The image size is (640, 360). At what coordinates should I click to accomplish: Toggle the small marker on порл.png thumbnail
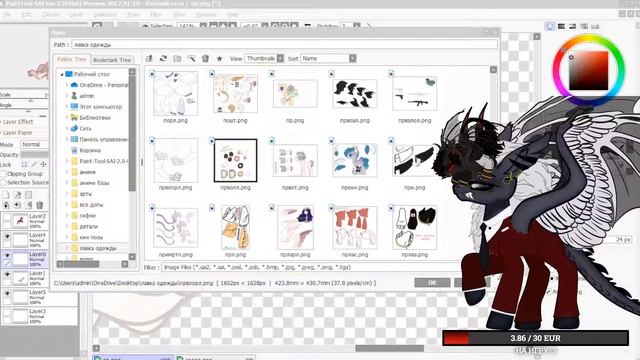click(152, 74)
